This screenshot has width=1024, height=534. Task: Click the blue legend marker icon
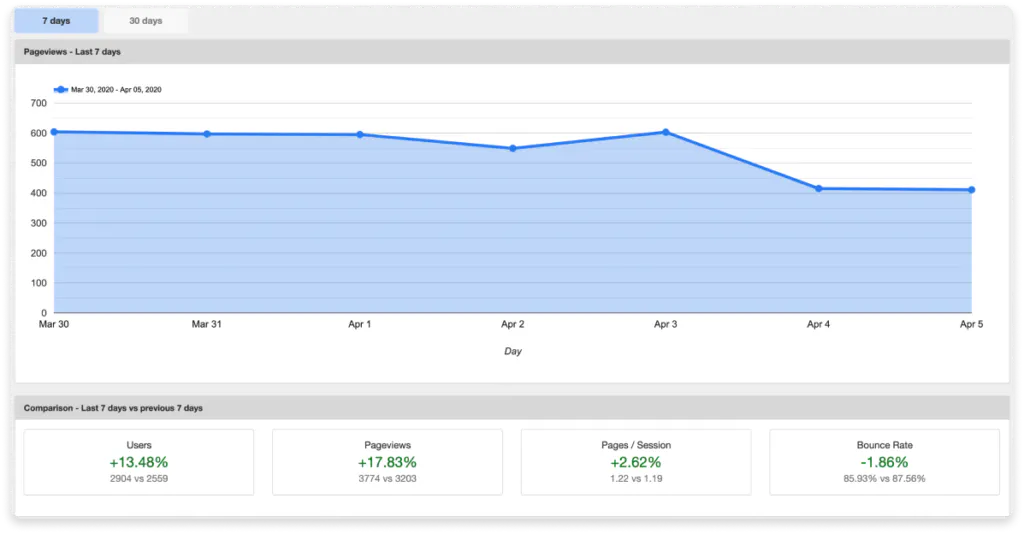[61, 89]
